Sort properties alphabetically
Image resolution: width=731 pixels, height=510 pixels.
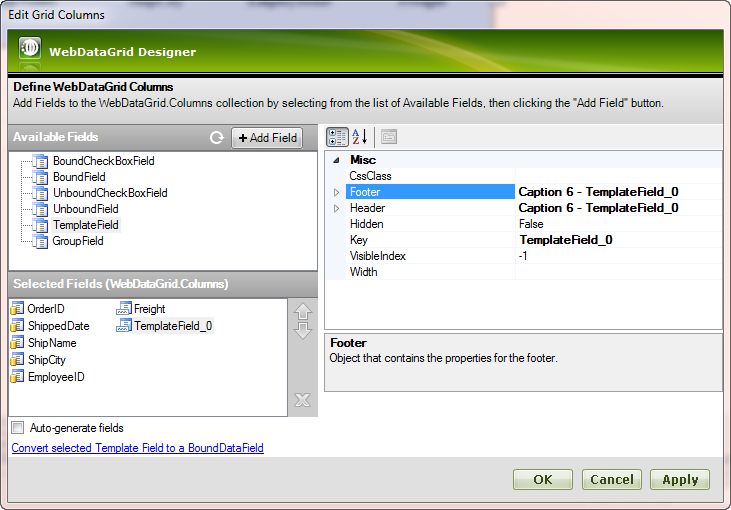pyautogui.click(x=359, y=137)
